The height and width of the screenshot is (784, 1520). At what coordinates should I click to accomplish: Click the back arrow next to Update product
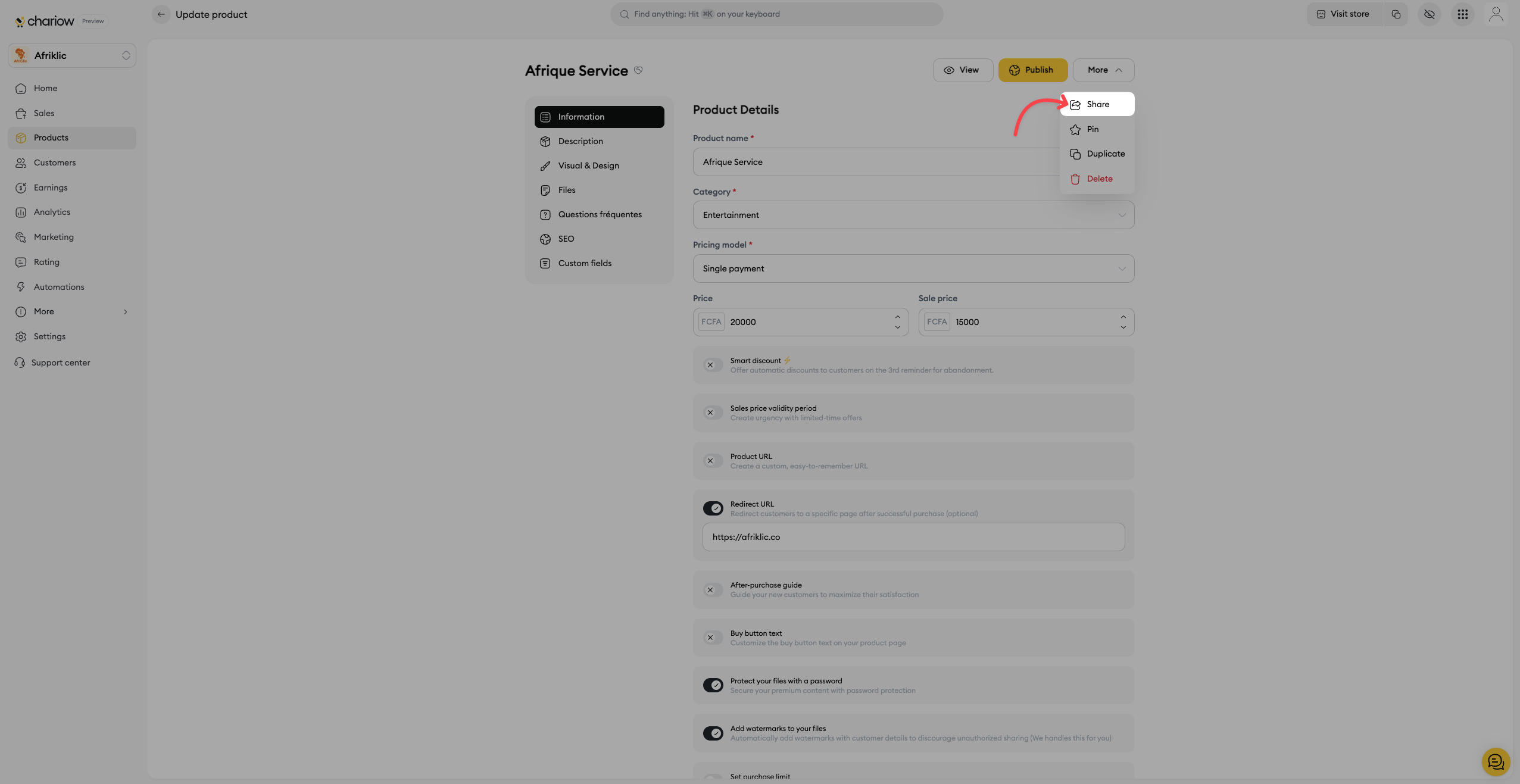(161, 14)
